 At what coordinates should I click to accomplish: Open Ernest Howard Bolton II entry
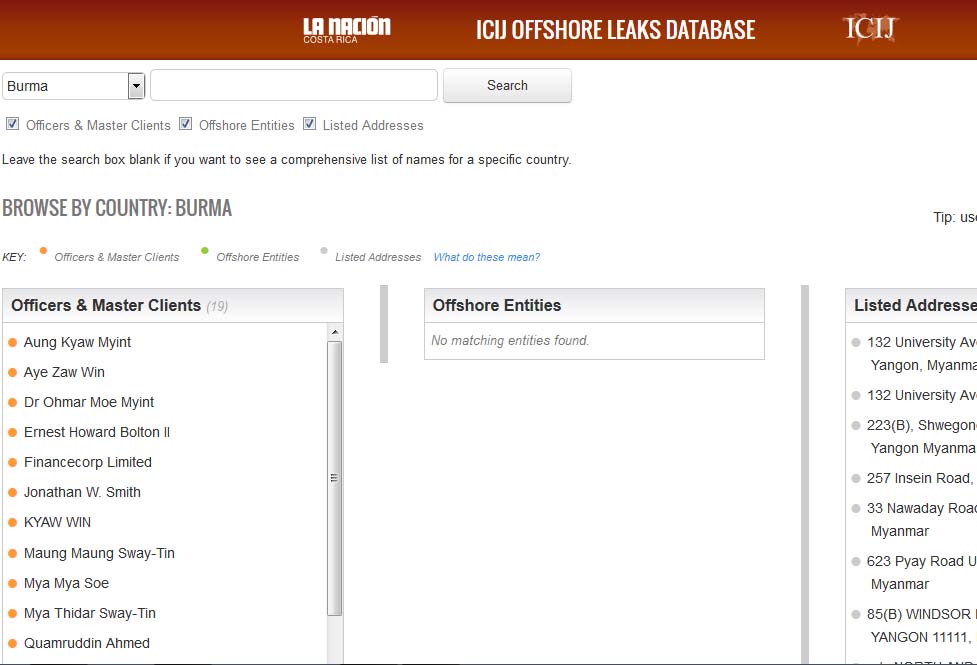click(x=97, y=432)
